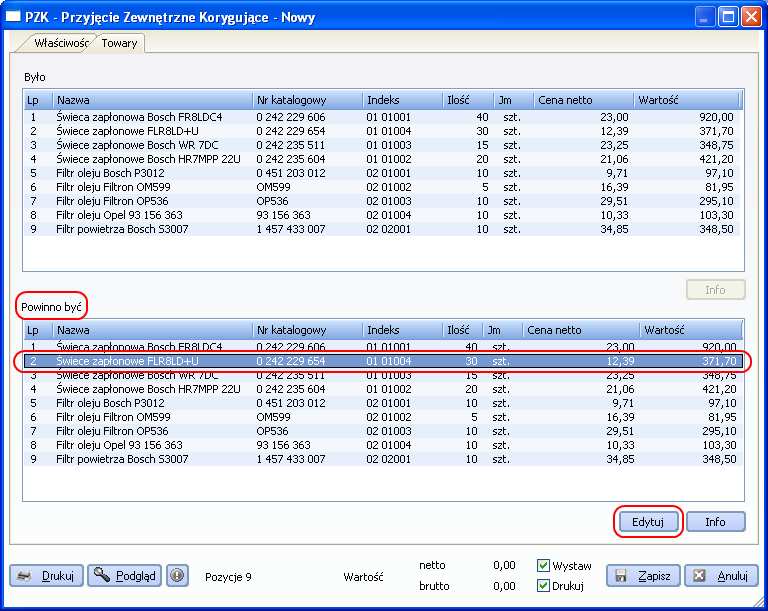Screen dimensions: 768x611
Task: Select Filtr oleju Filtron OM599 in Powinno być table
Action: pyautogui.click(x=384, y=417)
